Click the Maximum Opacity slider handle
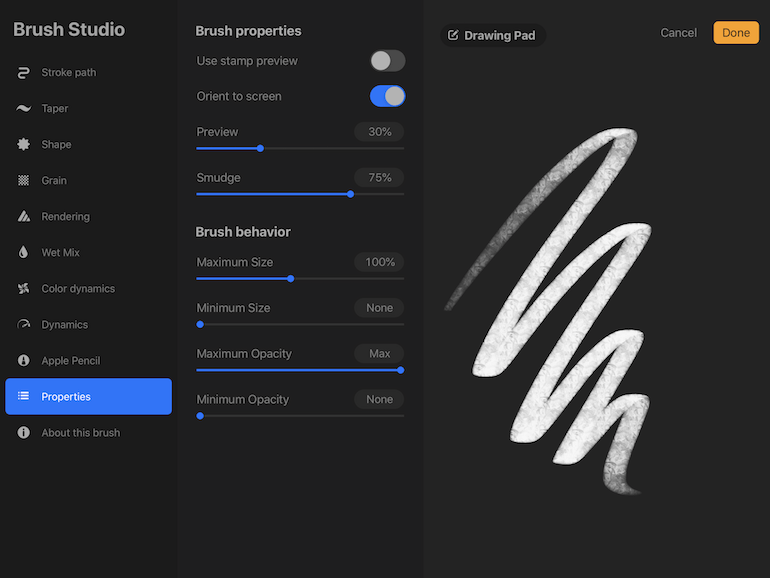The height and width of the screenshot is (578, 770). tap(401, 370)
